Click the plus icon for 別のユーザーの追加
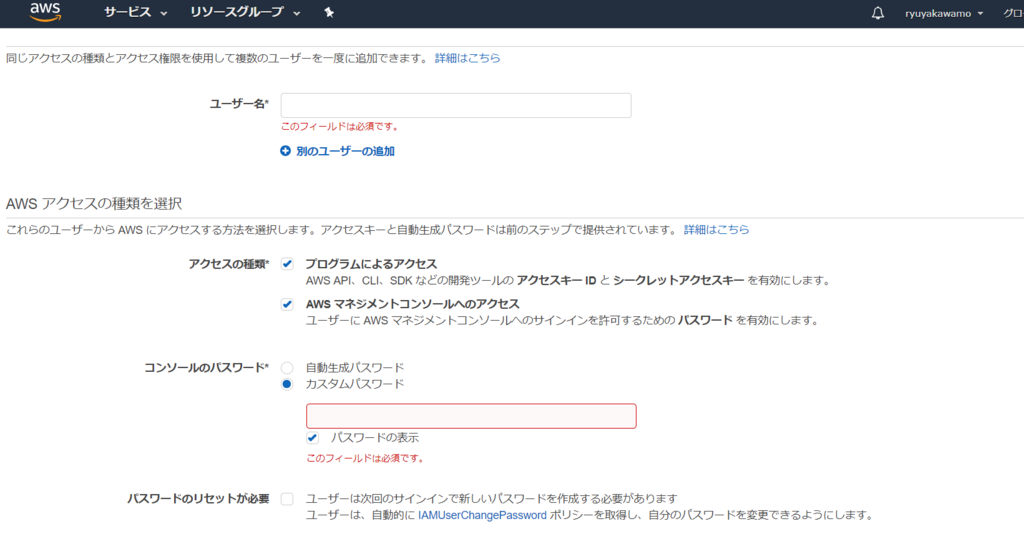The image size is (1024, 534). [285, 151]
